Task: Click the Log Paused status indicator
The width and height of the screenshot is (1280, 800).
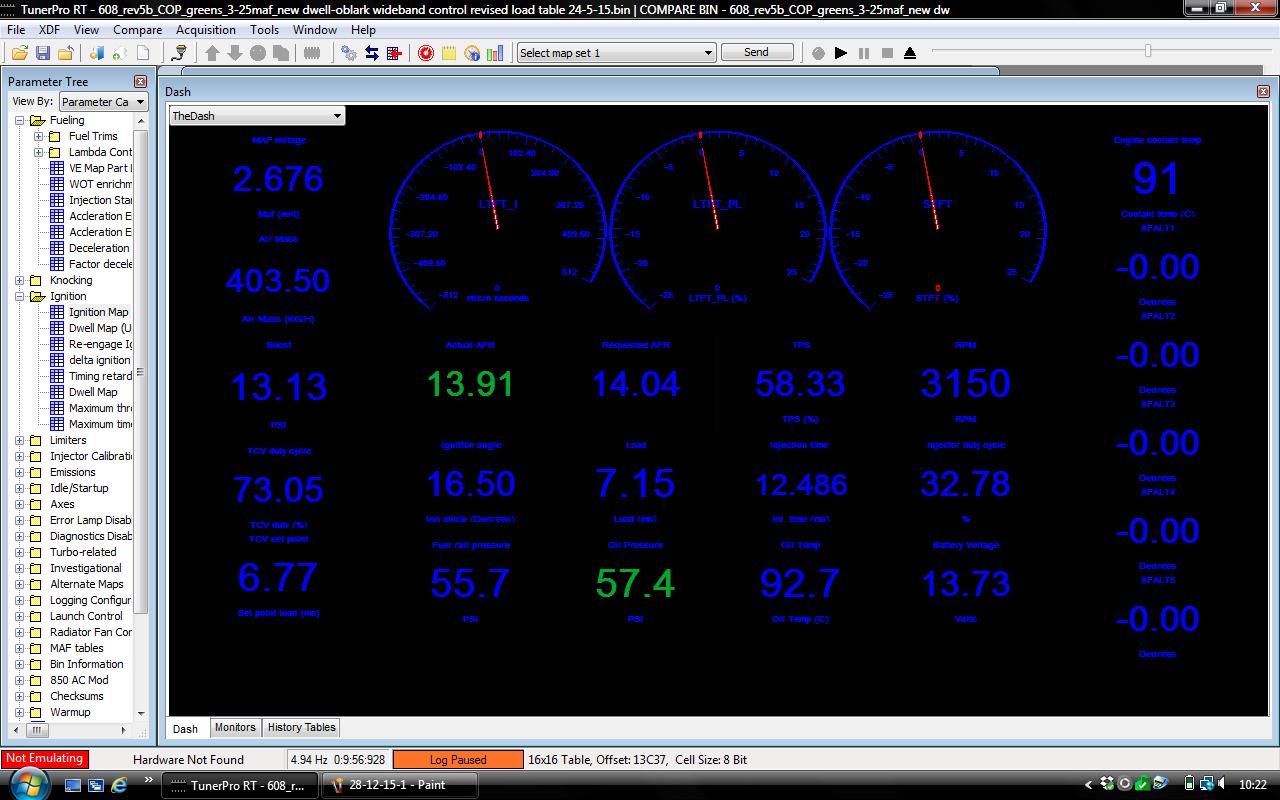Action: [458, 760]
